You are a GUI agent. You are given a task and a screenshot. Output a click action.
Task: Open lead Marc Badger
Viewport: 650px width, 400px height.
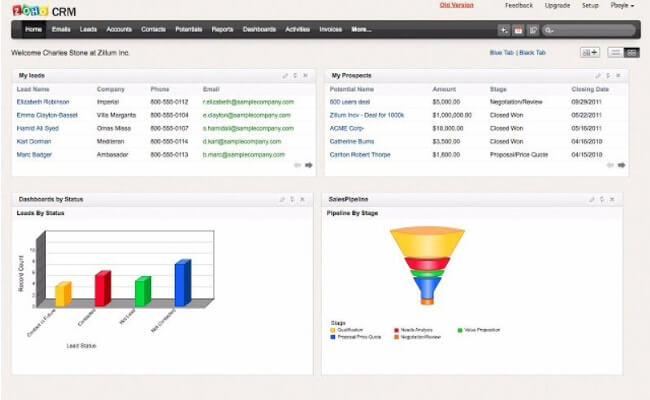tap(34, 155)
